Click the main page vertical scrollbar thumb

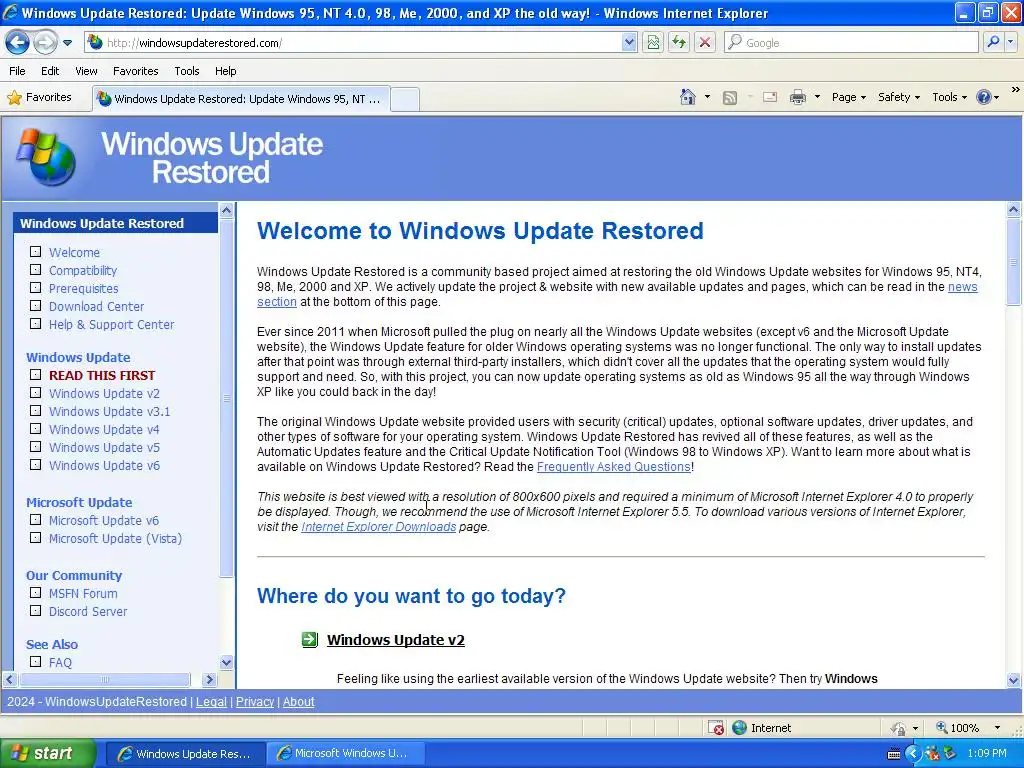[1014, 262]
